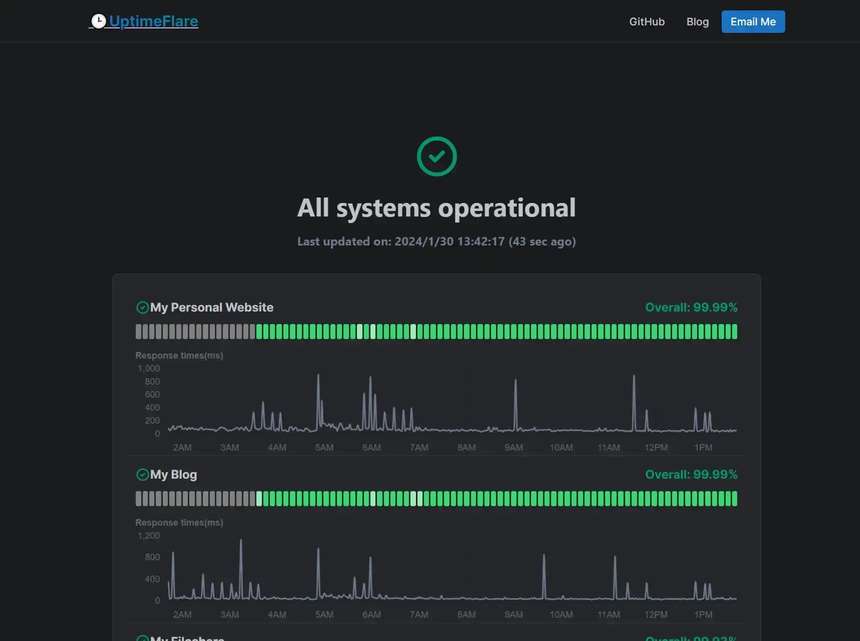Screen dimensions: 860x641
Task: Click the All systems operational heading
Action: pyautogui.click(x=436, y=208)
